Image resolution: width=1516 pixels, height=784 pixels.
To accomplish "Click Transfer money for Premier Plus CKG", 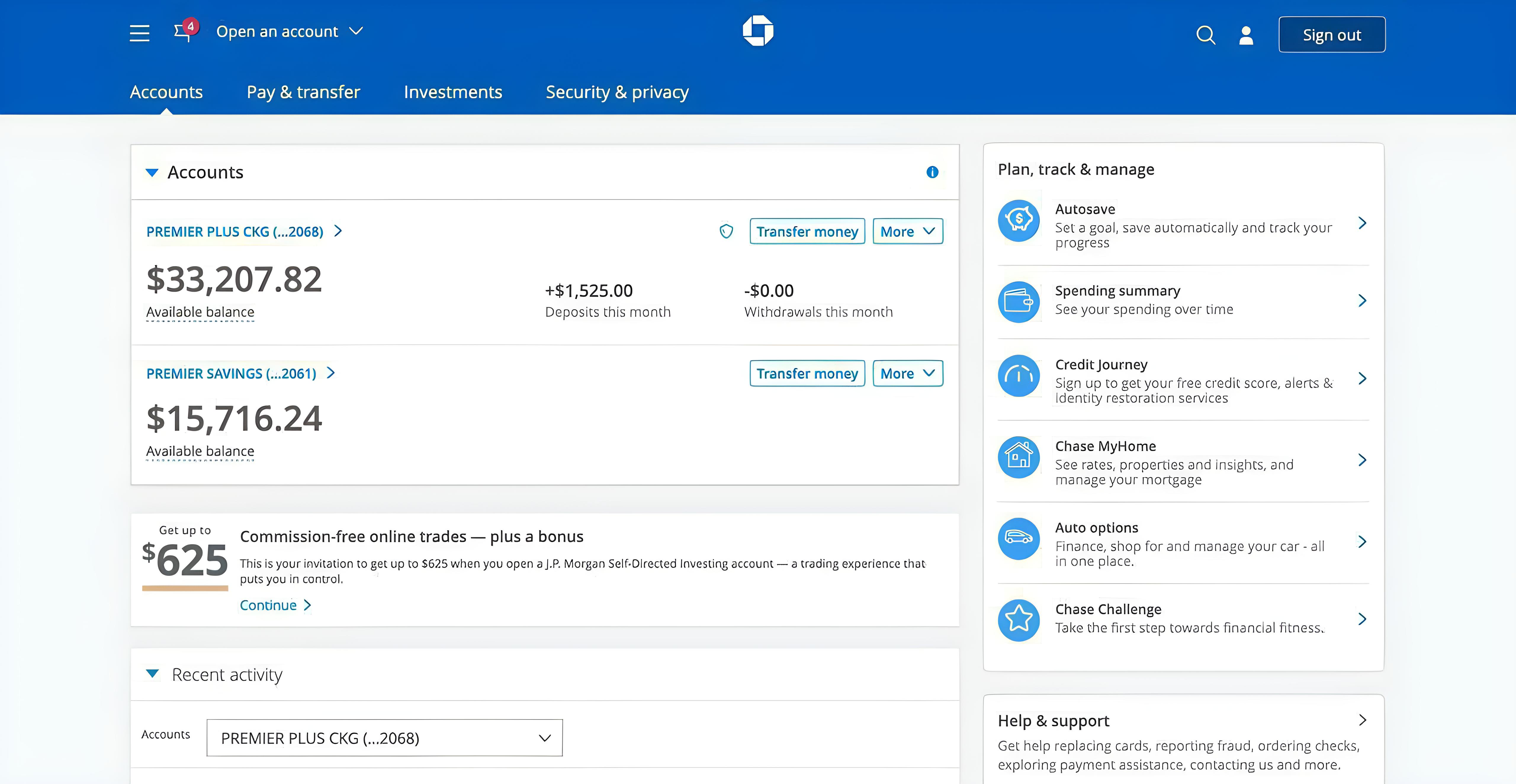I will [807, 231].
